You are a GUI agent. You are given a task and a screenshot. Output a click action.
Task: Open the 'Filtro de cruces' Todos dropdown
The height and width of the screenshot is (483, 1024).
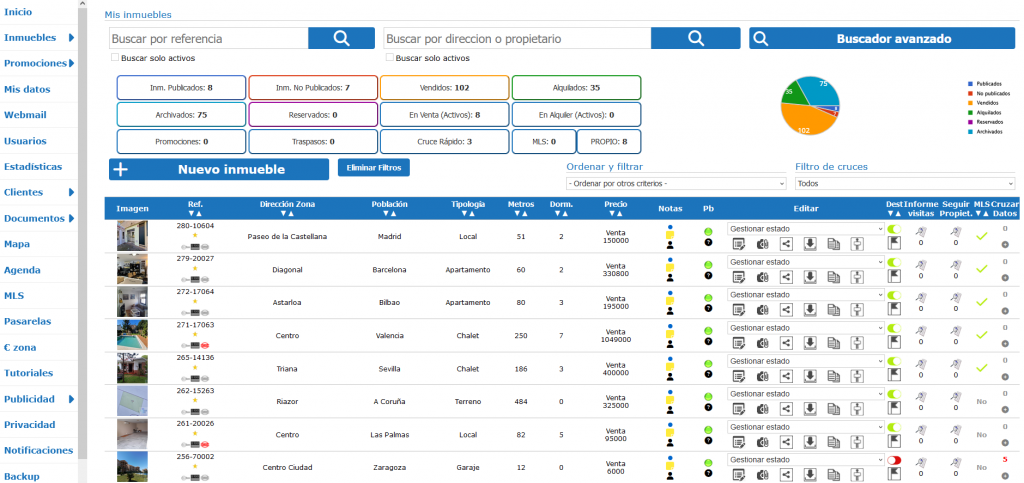coord(904,184)
